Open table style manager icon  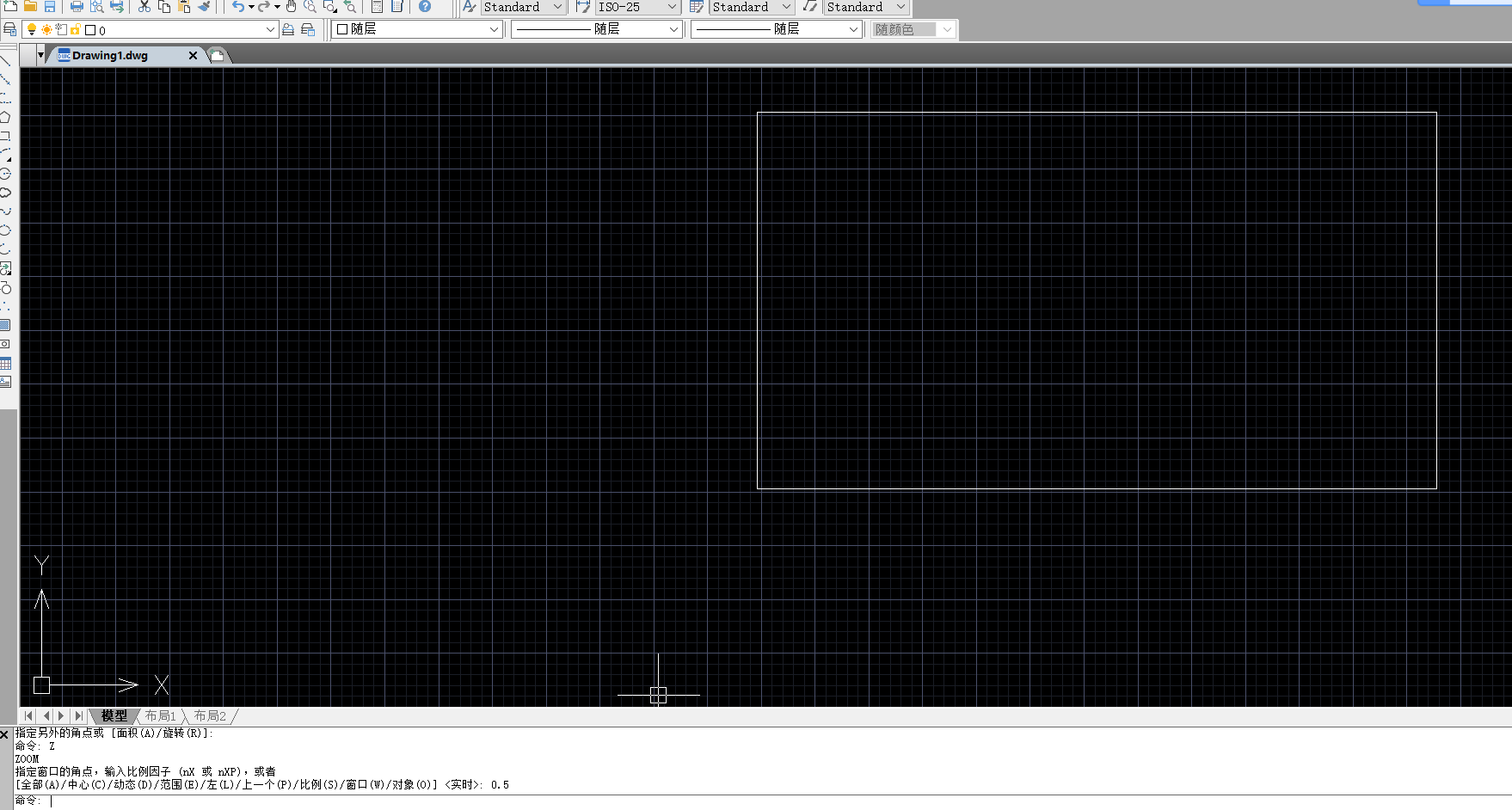click(x=698, y=6)
